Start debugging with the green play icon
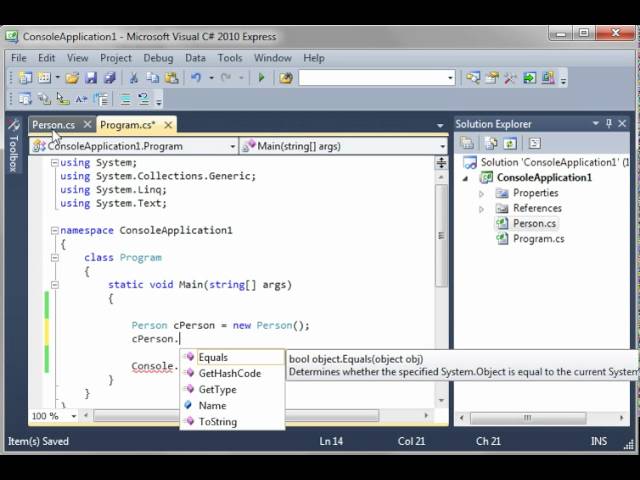This screenshot has height=480, width=640. point(262,78)
